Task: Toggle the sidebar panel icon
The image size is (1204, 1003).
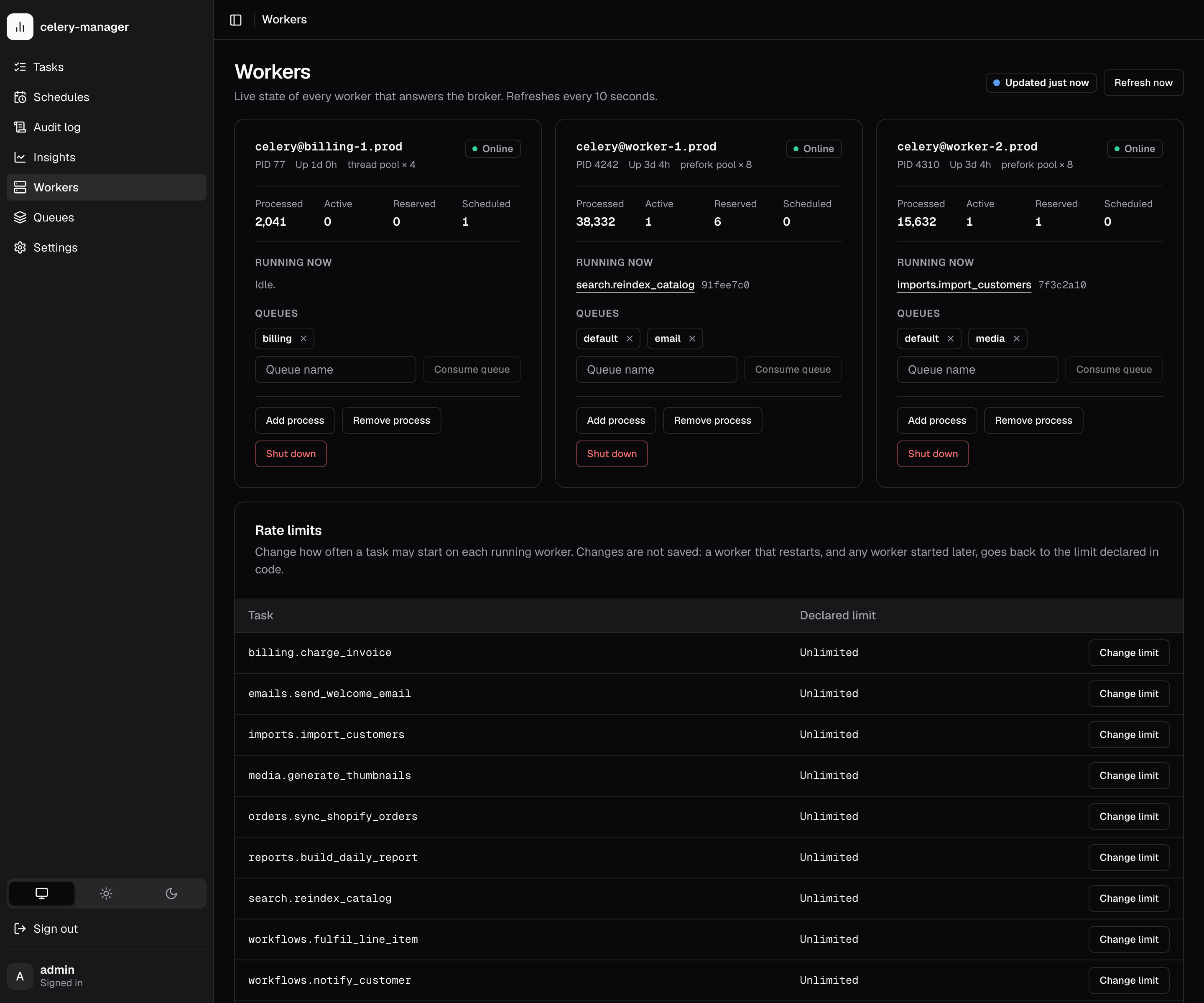Action: click(x=236, y=20)
